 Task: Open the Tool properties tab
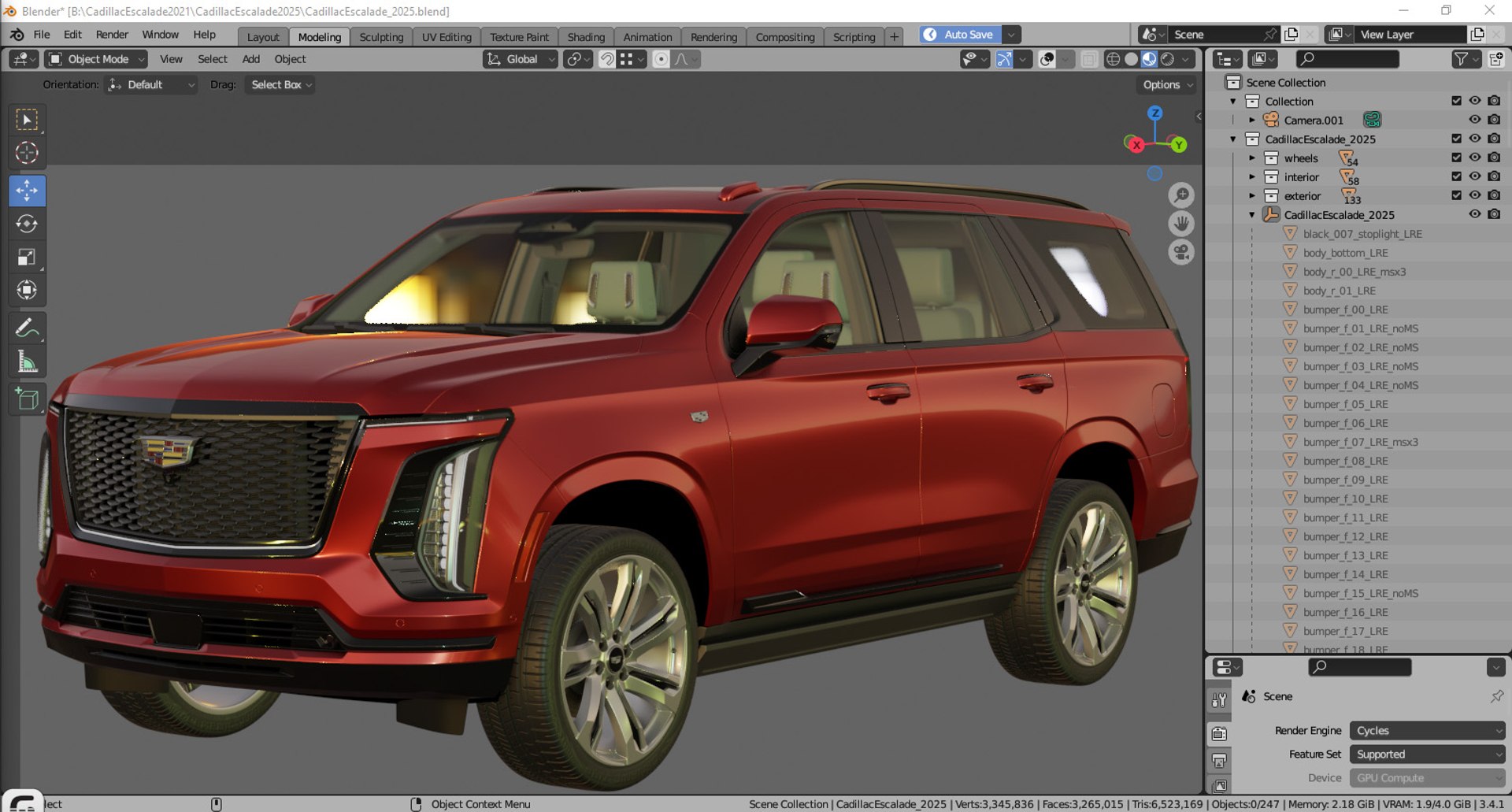point(1219,699)
